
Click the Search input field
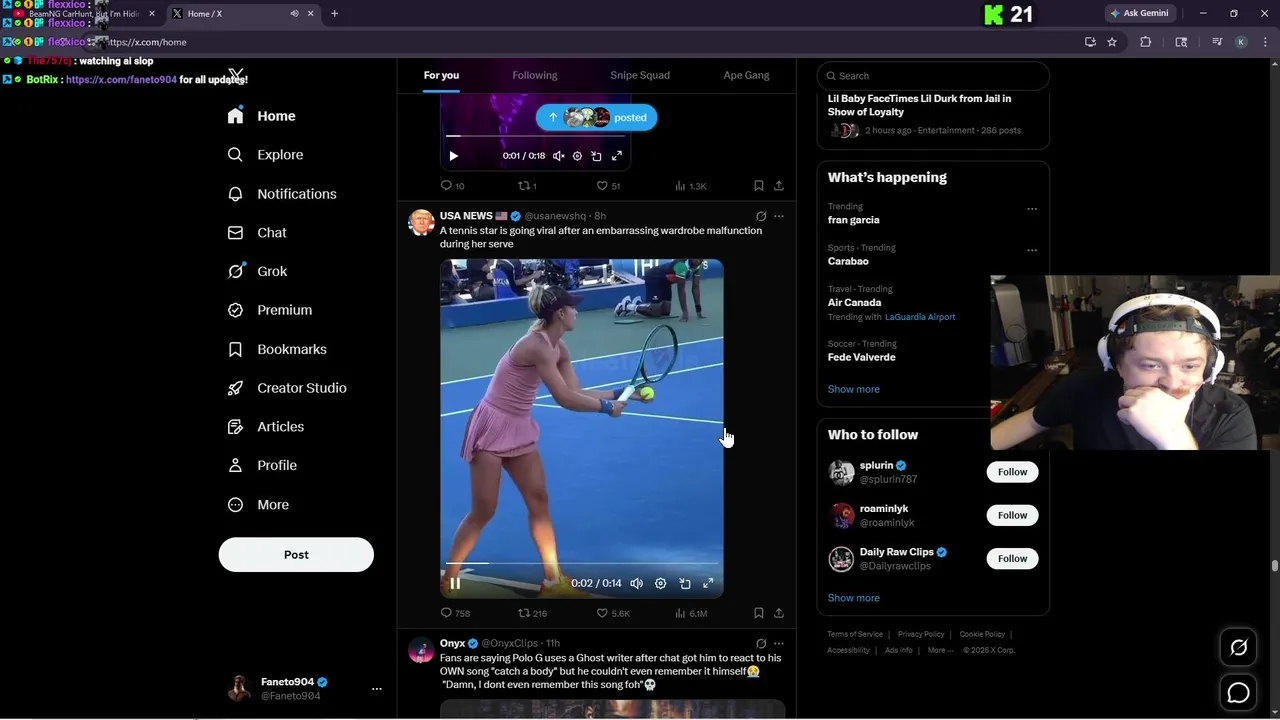933,76
